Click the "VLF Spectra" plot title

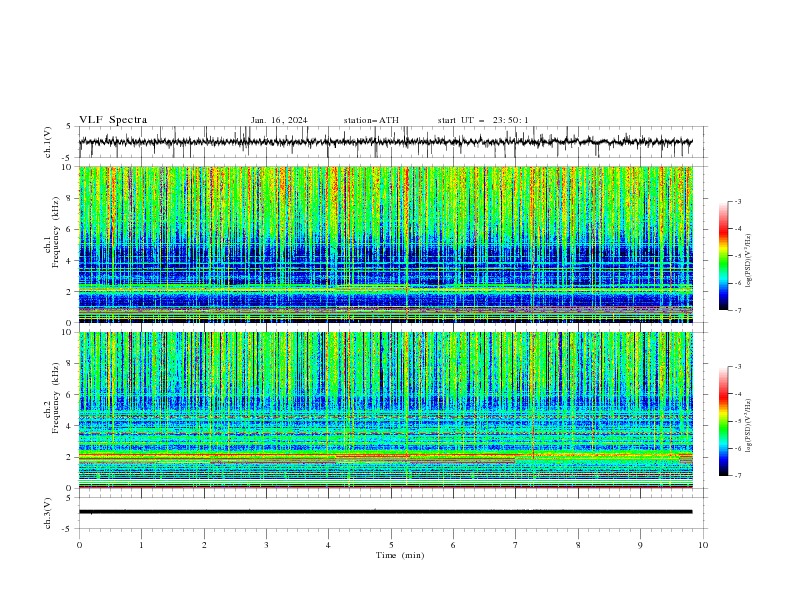(113, 120)
